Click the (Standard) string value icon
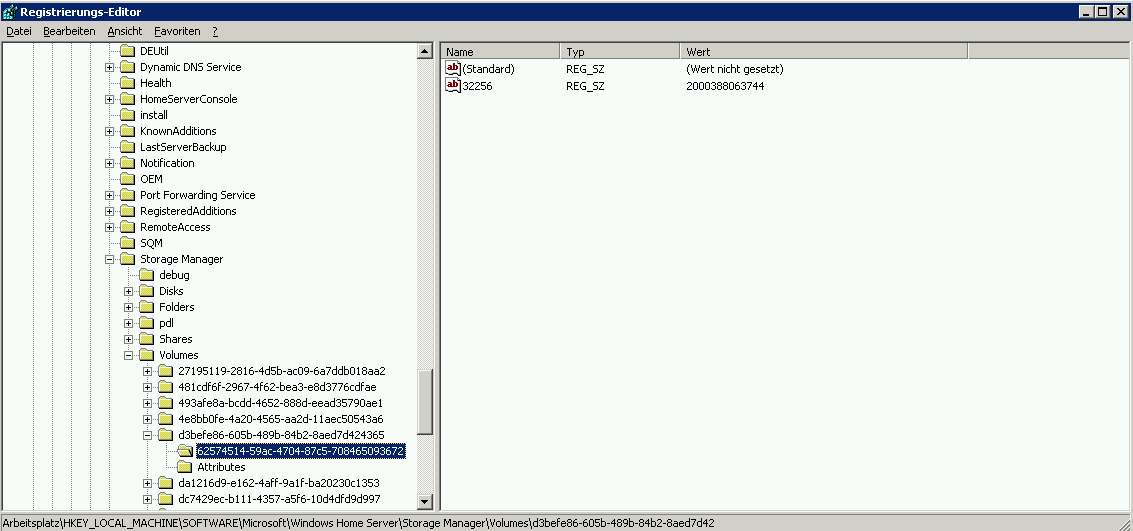This screenshot has width=1133, height=531. 453,69
